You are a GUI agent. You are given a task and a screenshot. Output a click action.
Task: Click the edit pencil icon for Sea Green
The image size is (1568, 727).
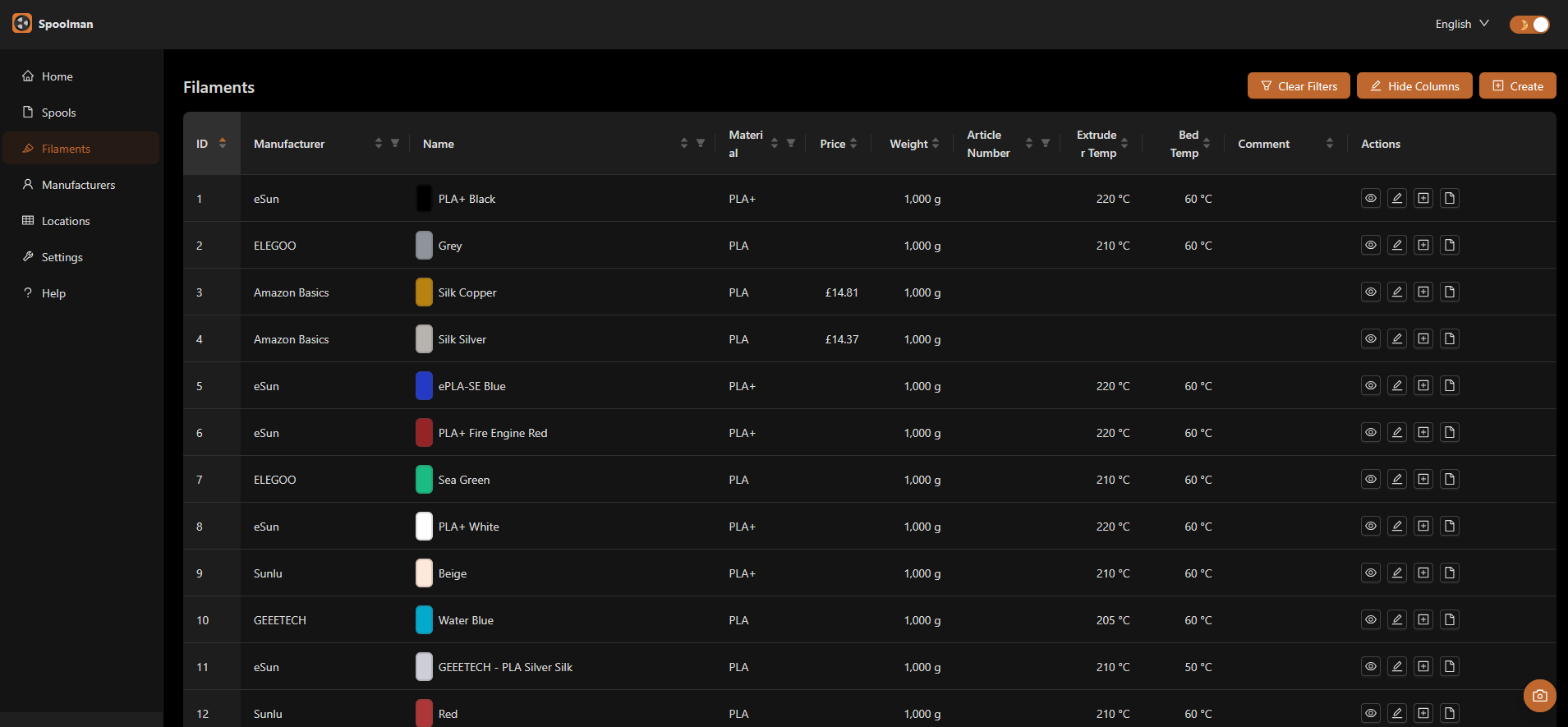click(x=1396, y=479)
